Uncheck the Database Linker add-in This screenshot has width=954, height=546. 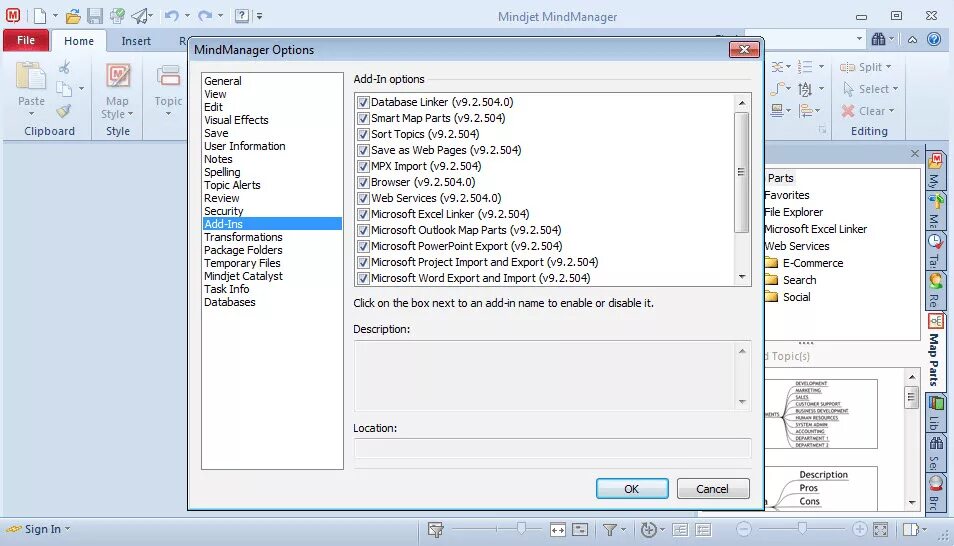[x=363, y=102]
